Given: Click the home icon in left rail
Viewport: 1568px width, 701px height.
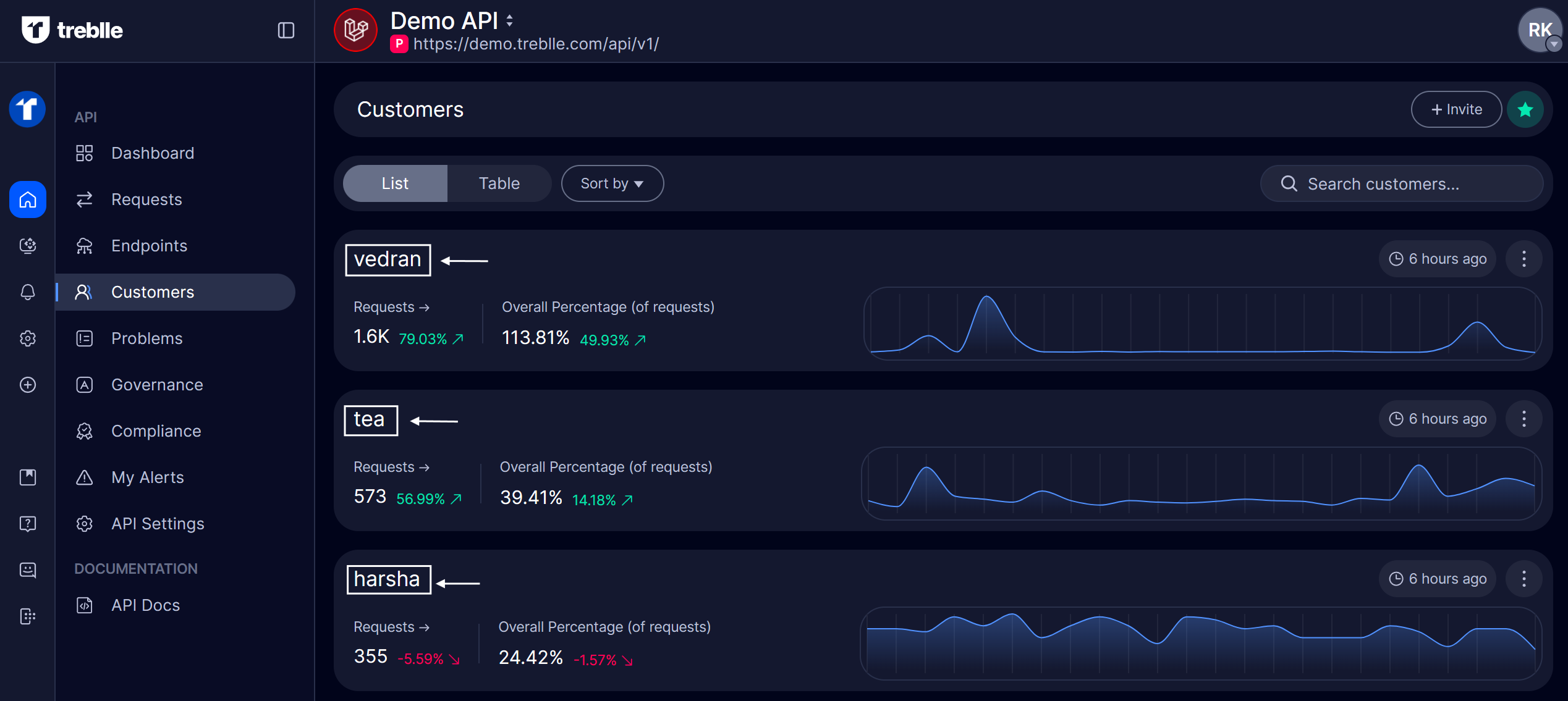Looking at the screenshot, I should click(28, 199).
